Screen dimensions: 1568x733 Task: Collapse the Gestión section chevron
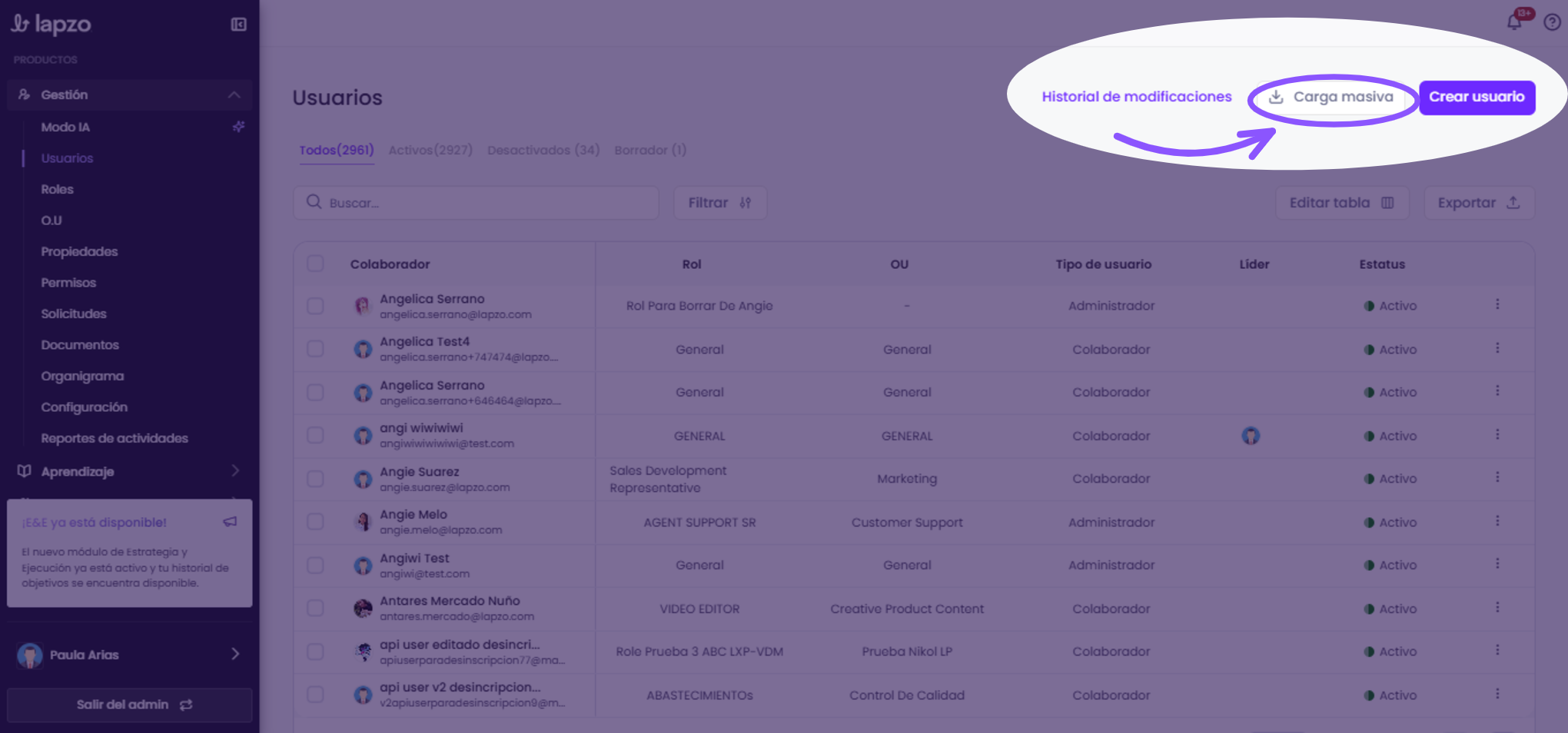click(x=234, y=95)
